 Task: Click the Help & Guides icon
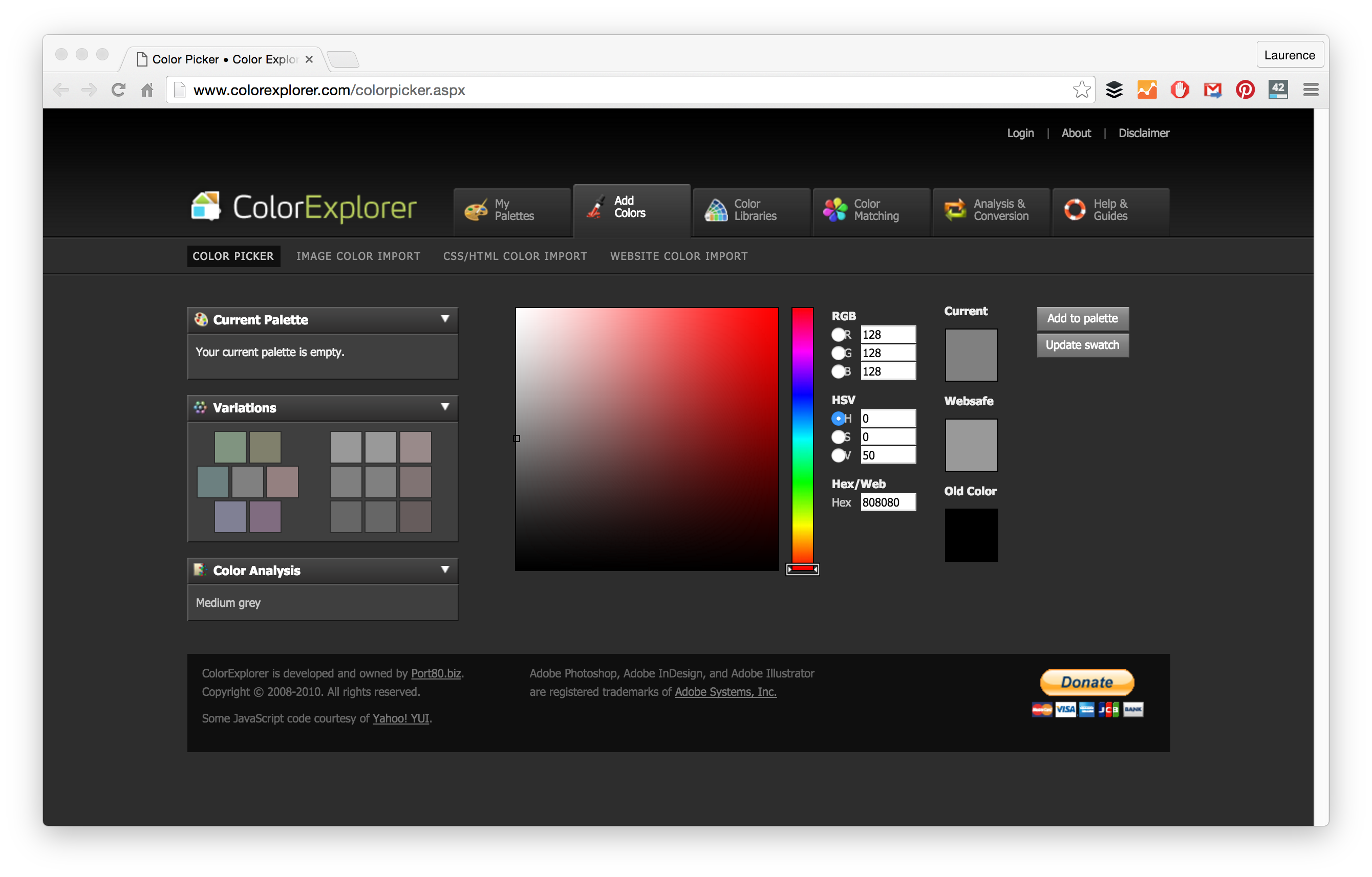pos(1076,208)
